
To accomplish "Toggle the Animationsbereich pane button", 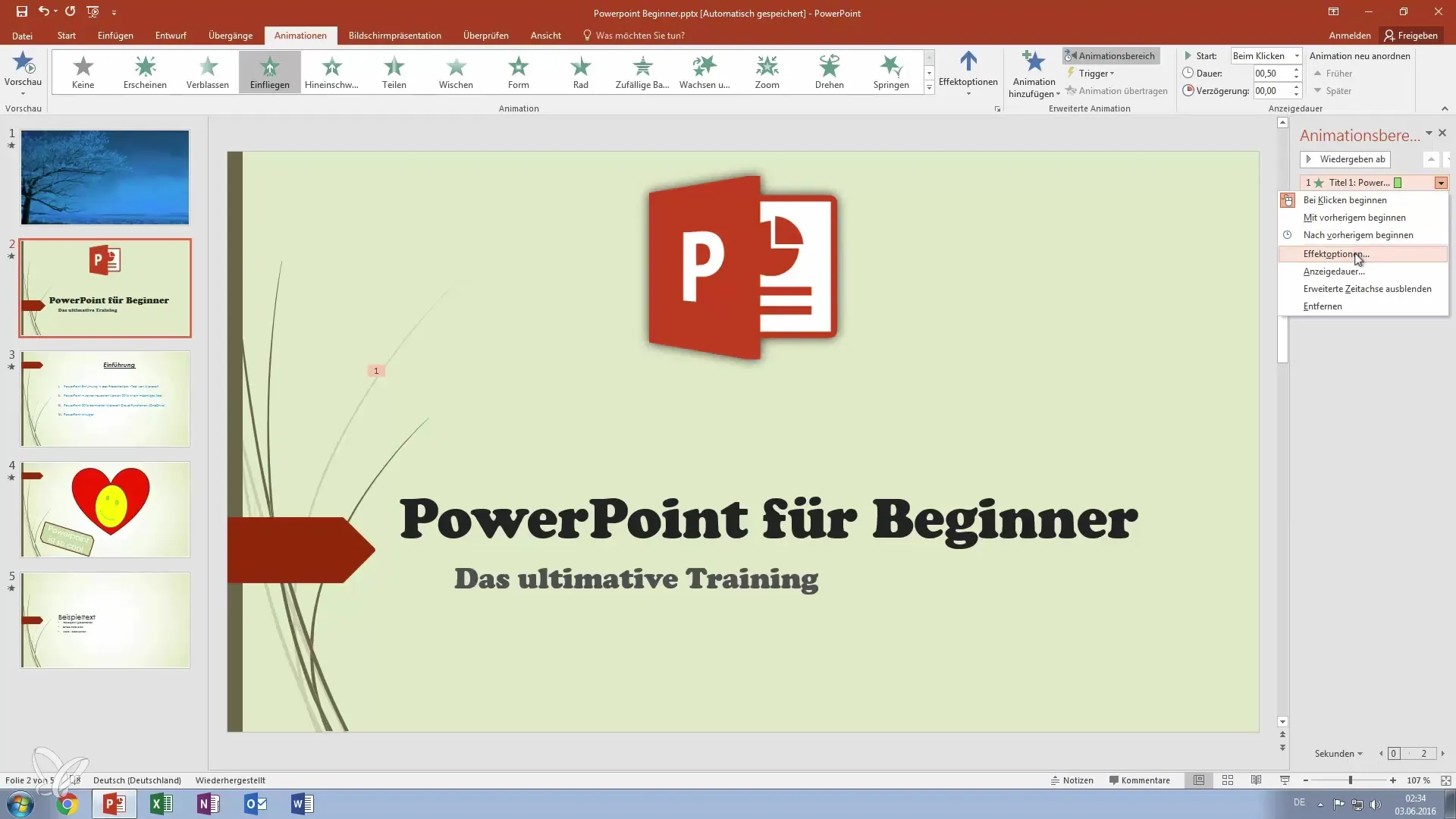I will 1110,55.
